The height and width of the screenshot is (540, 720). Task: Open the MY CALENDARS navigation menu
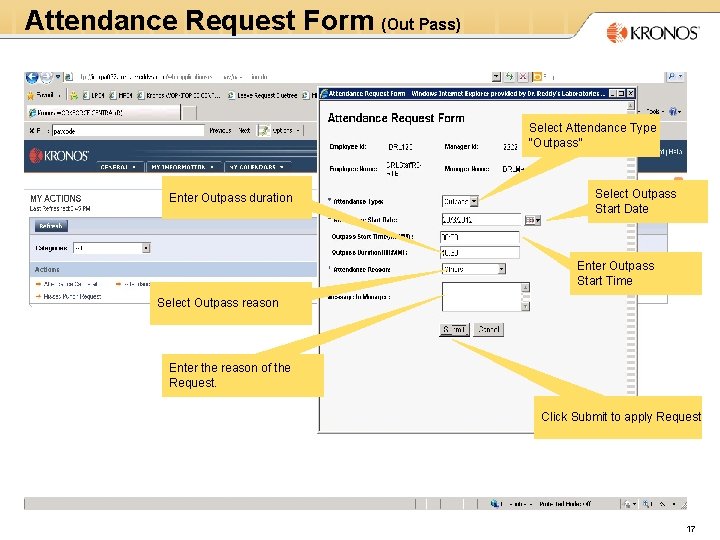[257, 167]
